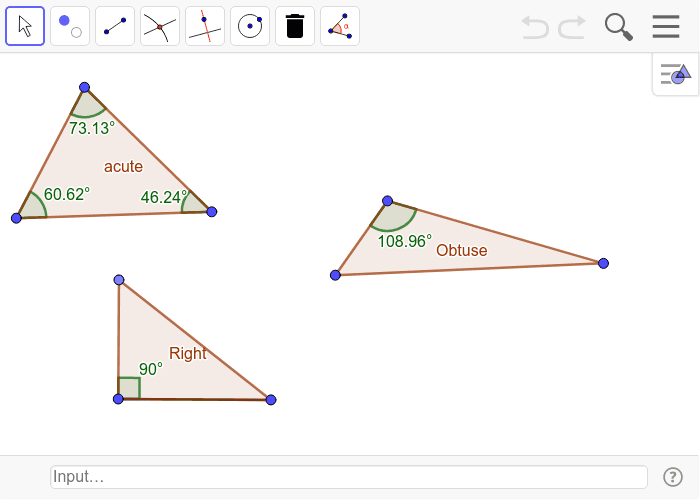Select the Perpendicular Line tool
Screen dimensions: 700x500
pyautogui.click(x=205, y=26)
